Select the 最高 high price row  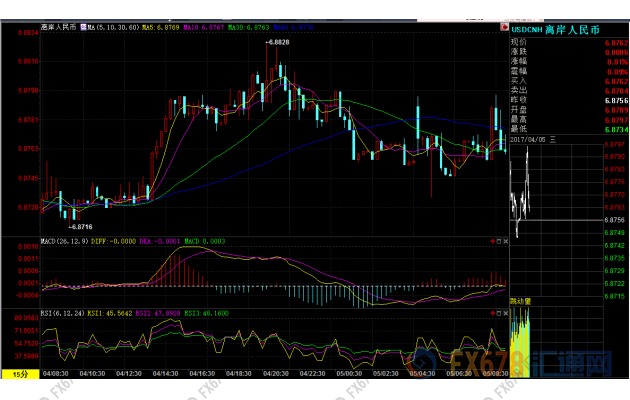(518, 119)
